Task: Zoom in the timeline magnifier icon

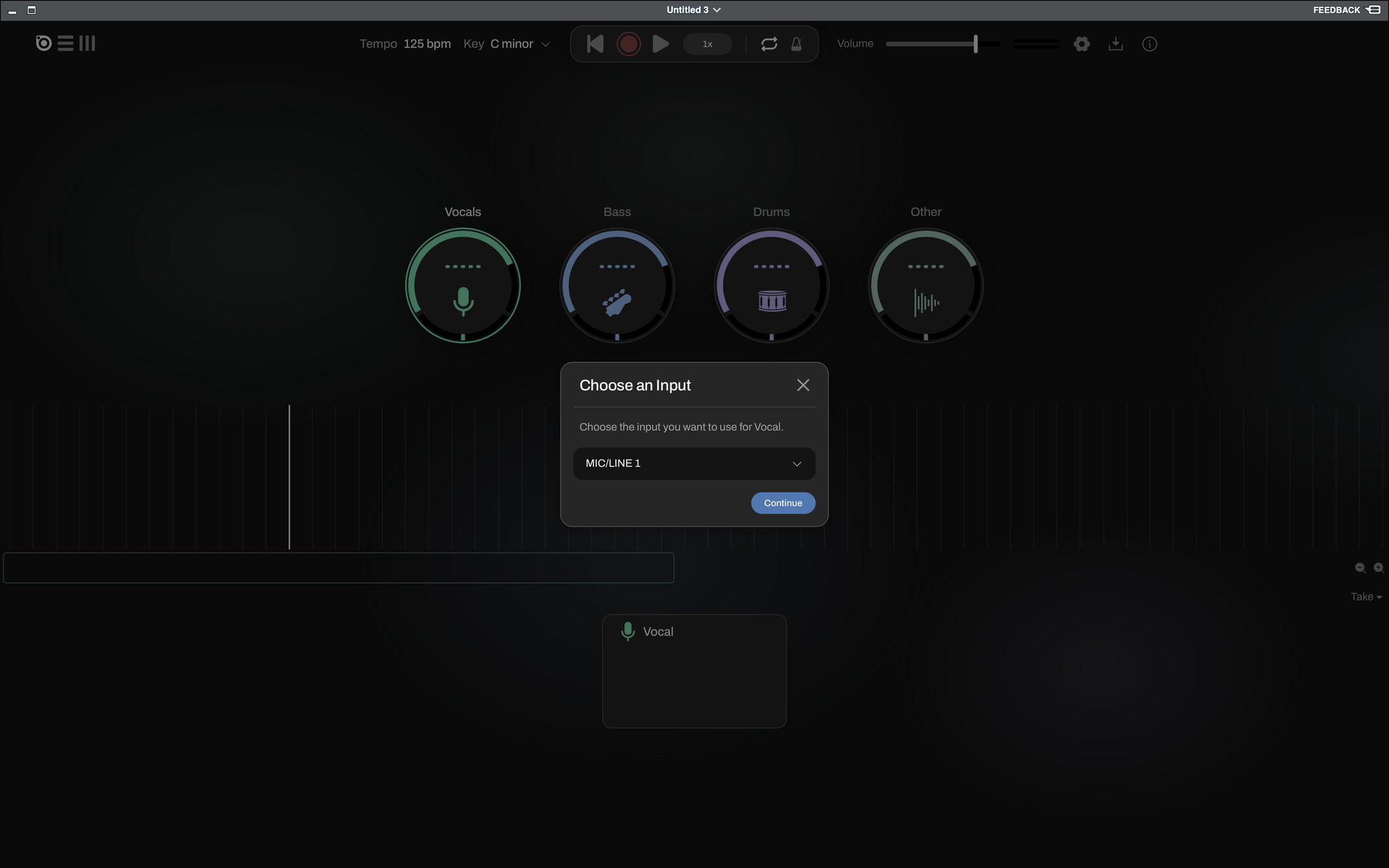Action: pyautogui.click(x=1379, y=568)
